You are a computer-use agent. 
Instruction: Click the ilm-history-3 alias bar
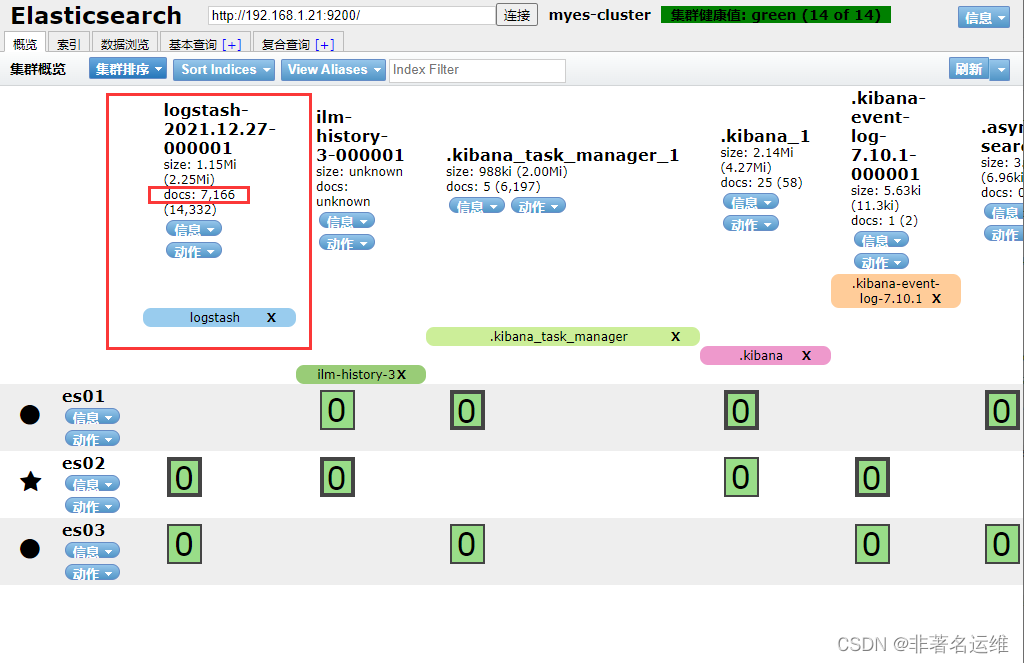(361, 374)
